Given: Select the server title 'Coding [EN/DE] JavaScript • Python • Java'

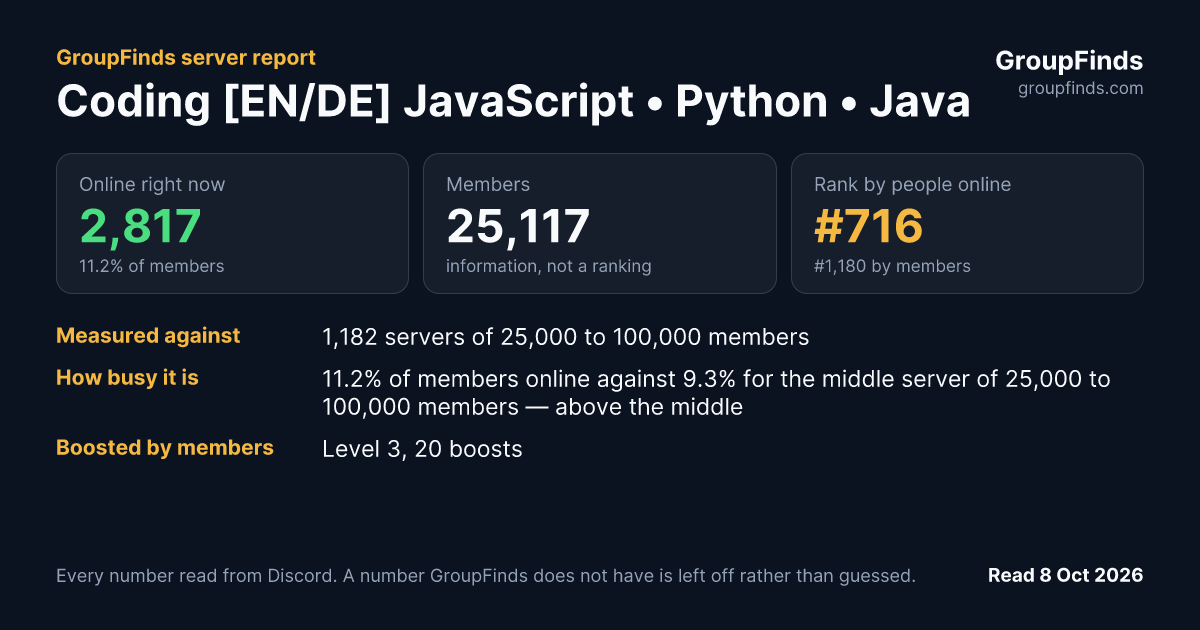Looking at the screenshot, I should coord(513,102).
